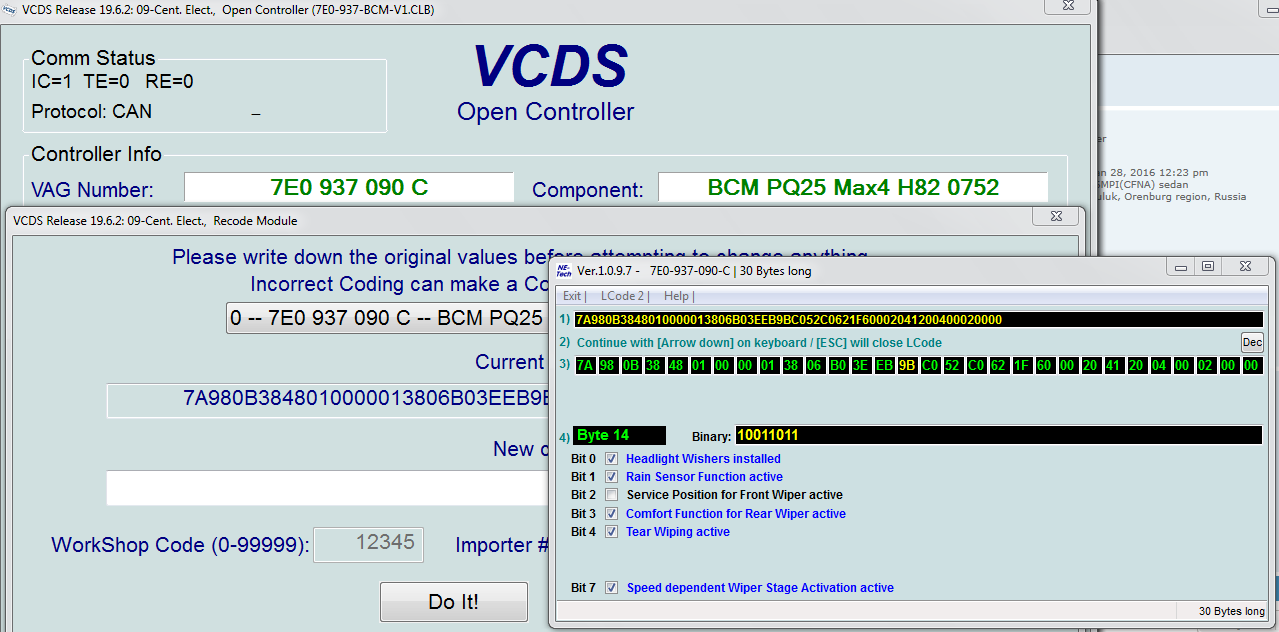Click the Binary value field 10011011
Screen dimensions: 1279x632
pos(998,436)
